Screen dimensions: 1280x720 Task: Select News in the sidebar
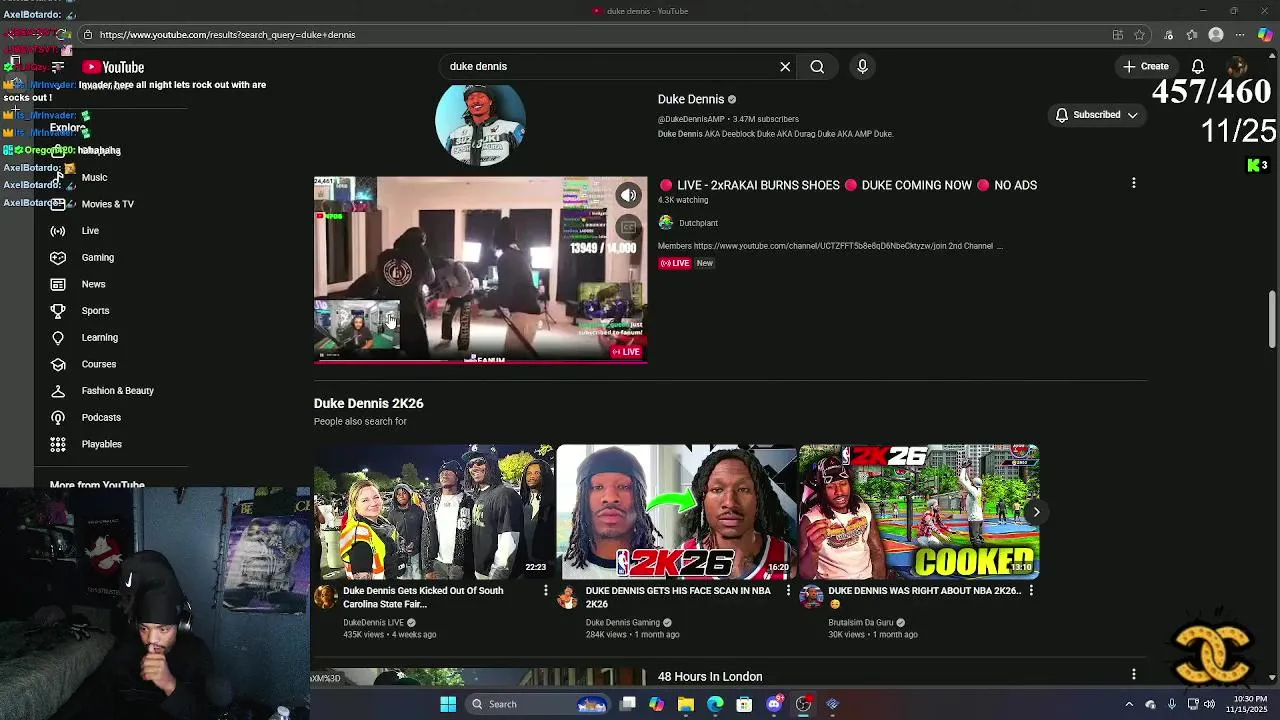[93, 284]
